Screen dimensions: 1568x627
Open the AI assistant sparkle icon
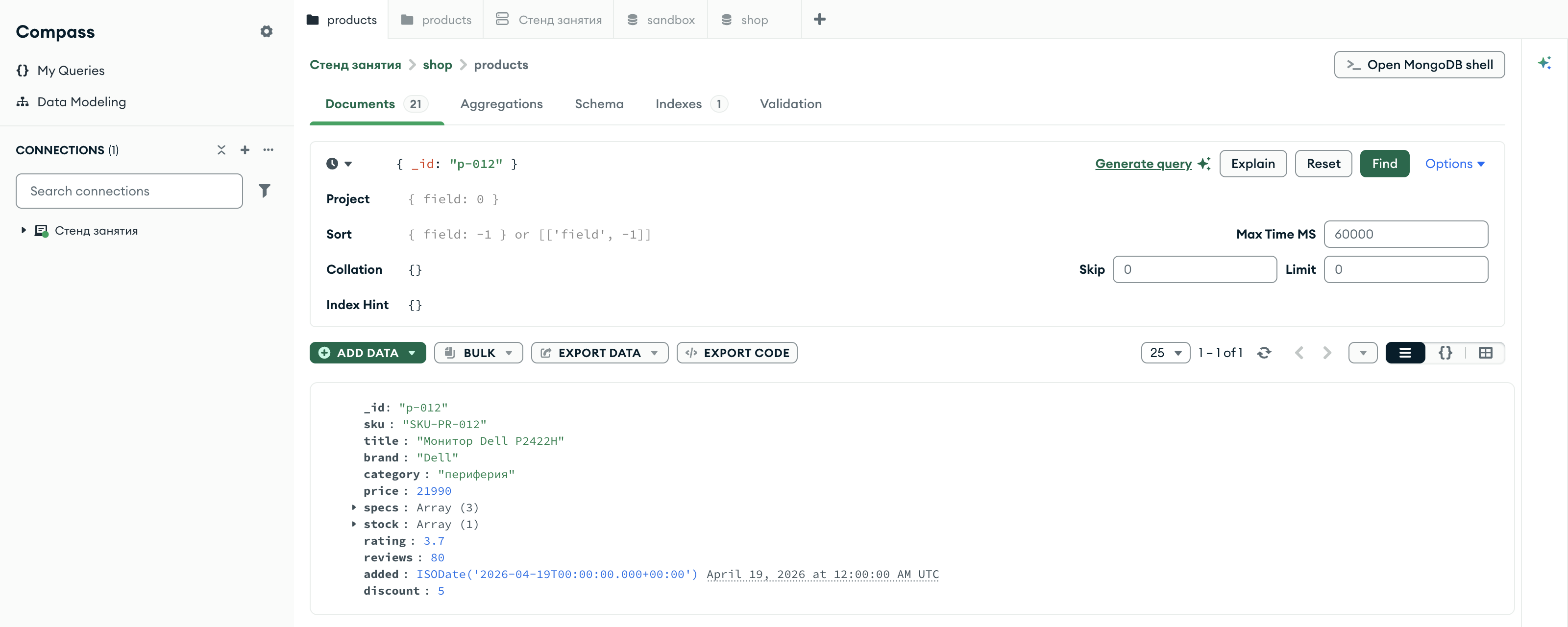coord(1543,63)
